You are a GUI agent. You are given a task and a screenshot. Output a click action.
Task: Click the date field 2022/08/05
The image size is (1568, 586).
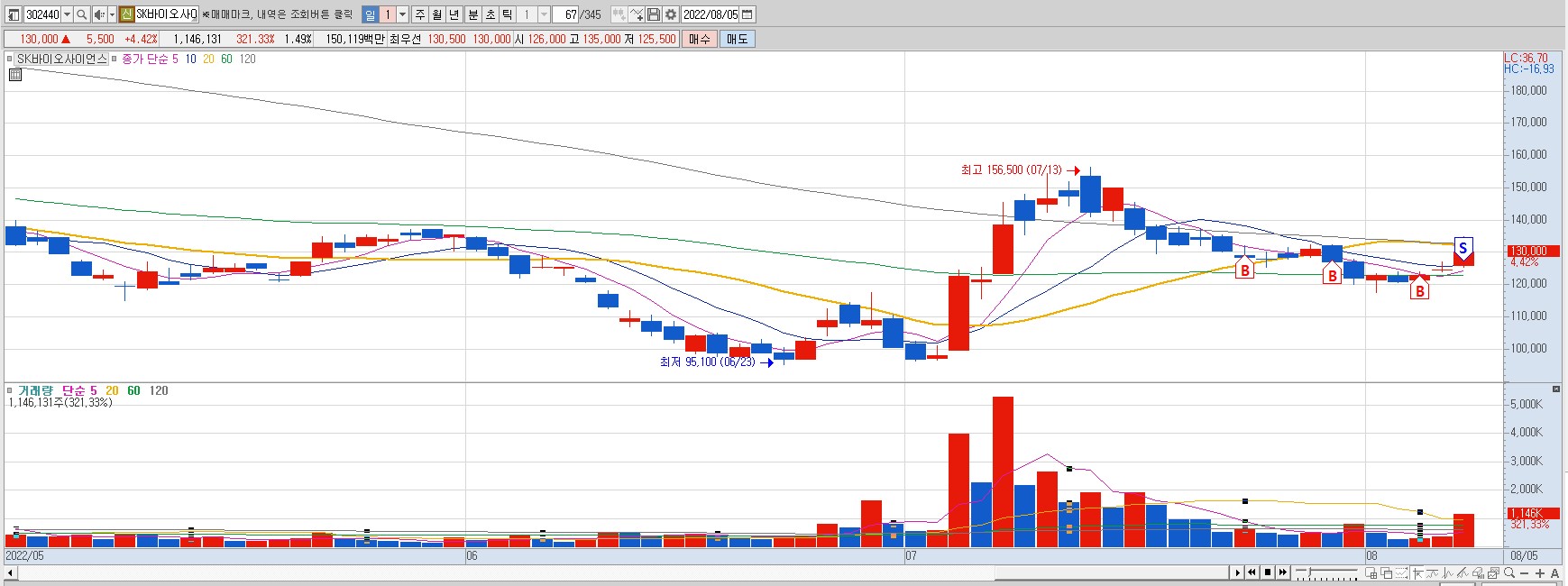click(710, 14)
